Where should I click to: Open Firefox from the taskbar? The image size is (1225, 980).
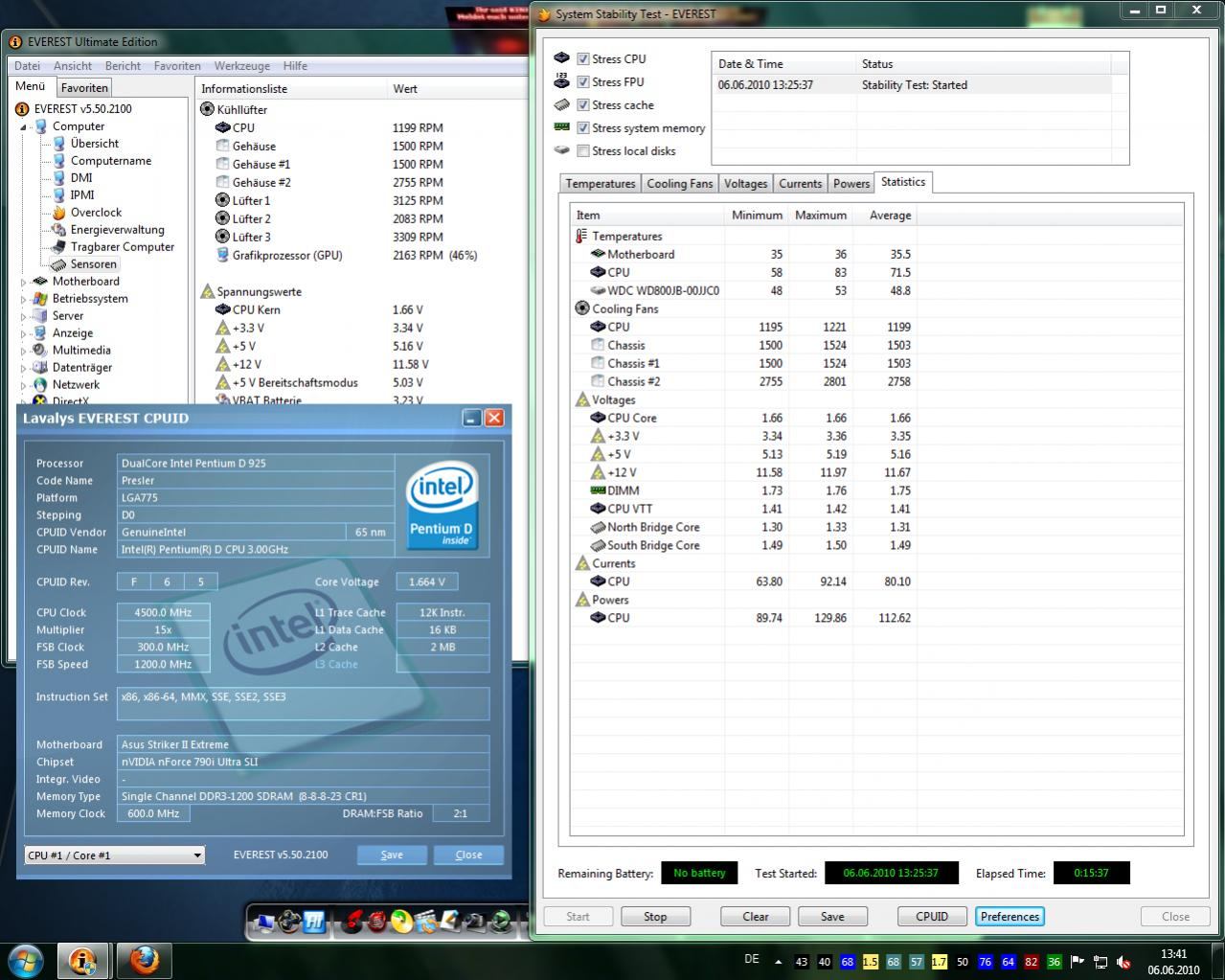click(x=144, y=960)
